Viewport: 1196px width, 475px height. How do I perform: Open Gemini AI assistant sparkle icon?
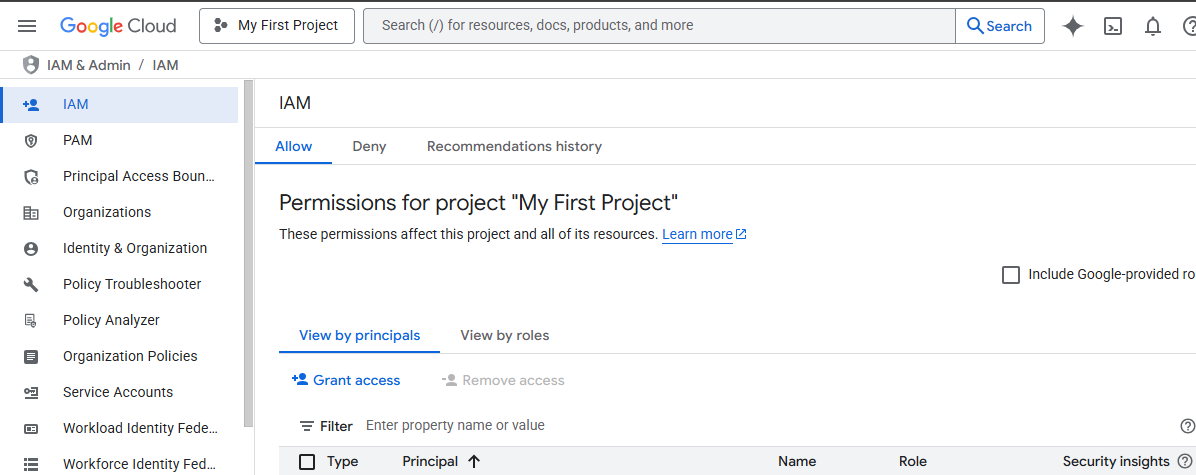pyautogui.click(x=1073, y=26)
